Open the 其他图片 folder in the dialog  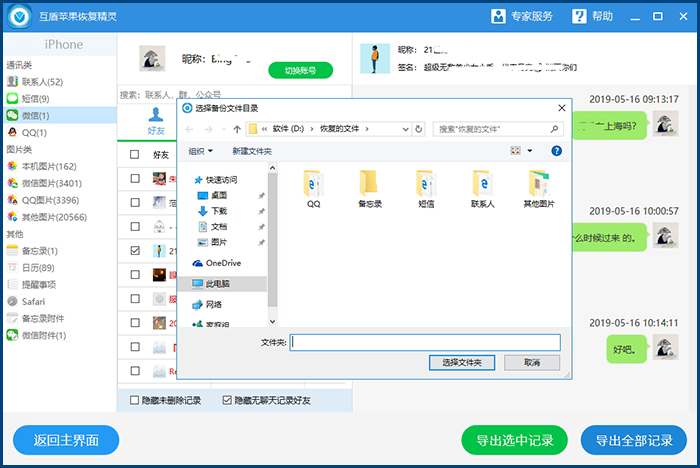click(539, 189)
